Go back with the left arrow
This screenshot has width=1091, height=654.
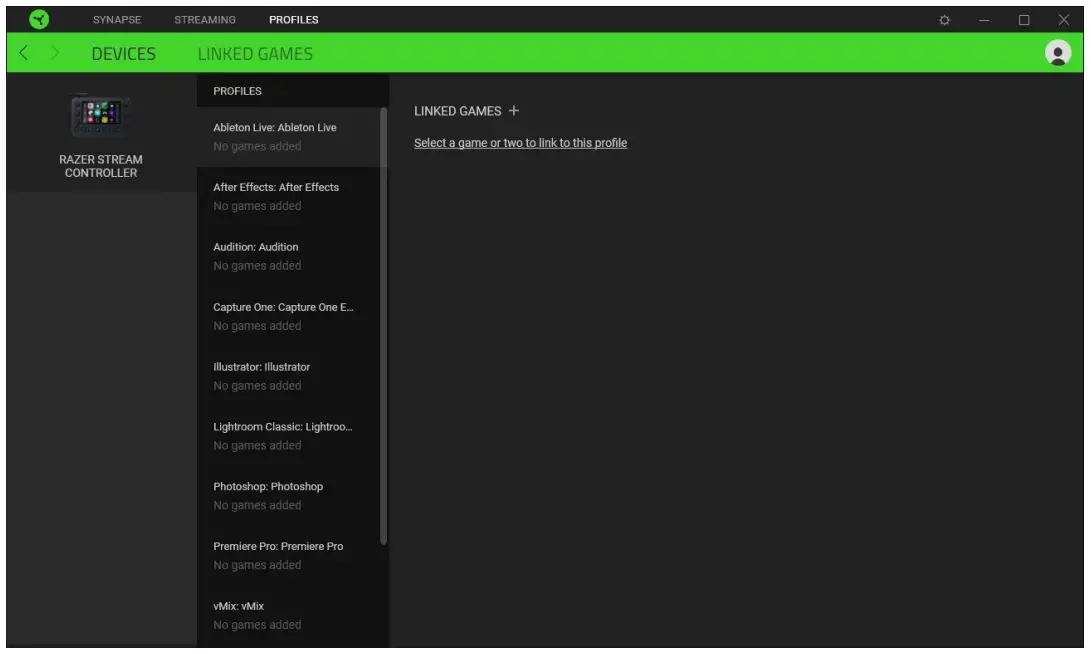(x=24, y=53)
